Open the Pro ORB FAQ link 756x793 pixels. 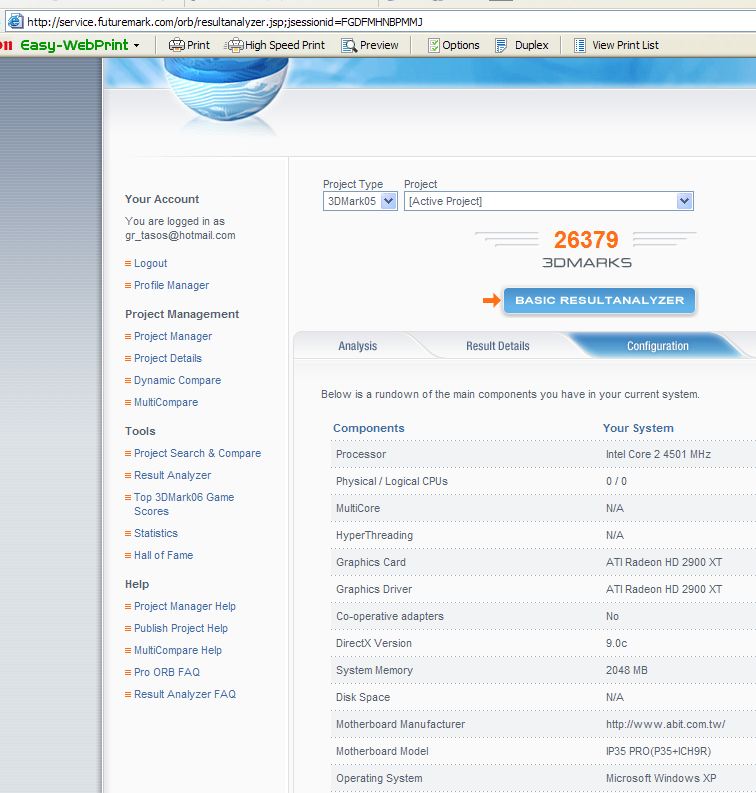[x=167, y=672]
